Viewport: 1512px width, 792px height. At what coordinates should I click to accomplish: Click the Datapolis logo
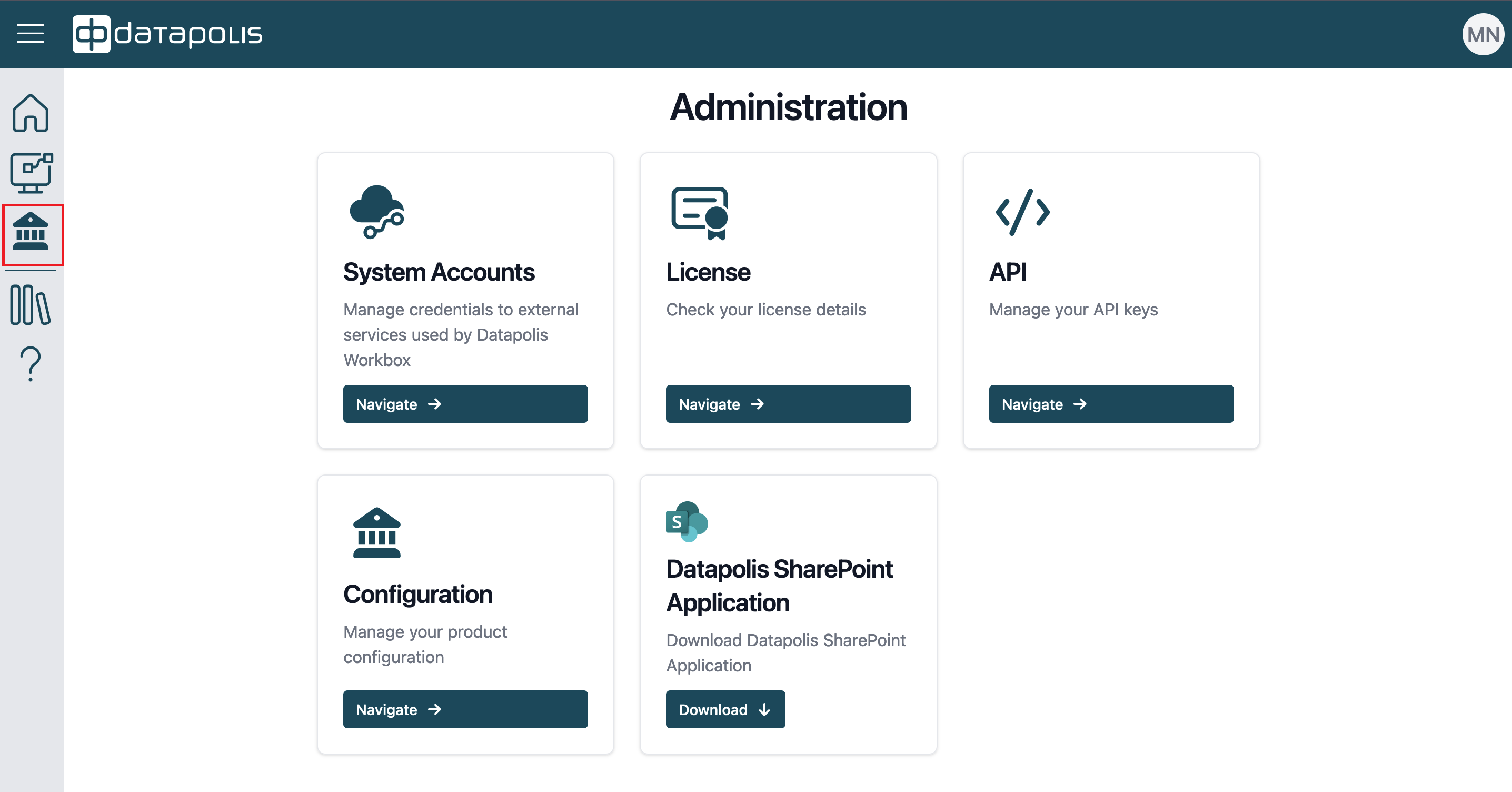(x=167, y=34)
